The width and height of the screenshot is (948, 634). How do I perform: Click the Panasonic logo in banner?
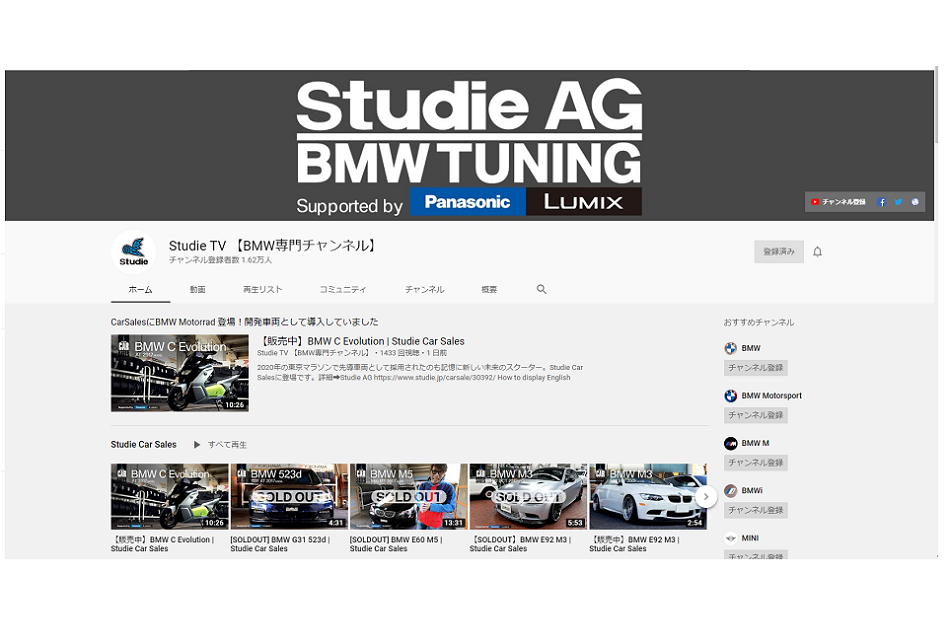pos(468,202)
